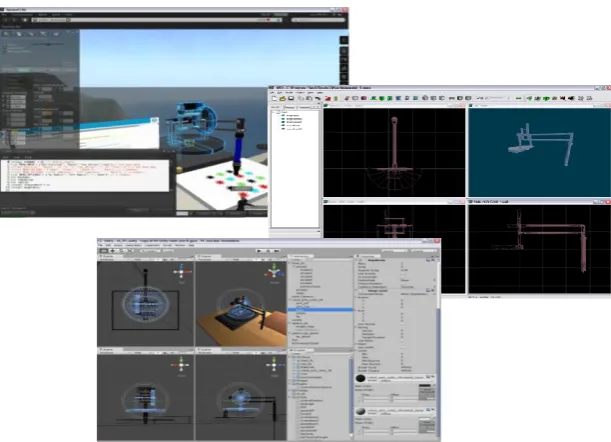Click the orientation gizmo in top-left Unity scene view
This screenshot has width=611, height=442.
tap(182, 272)
